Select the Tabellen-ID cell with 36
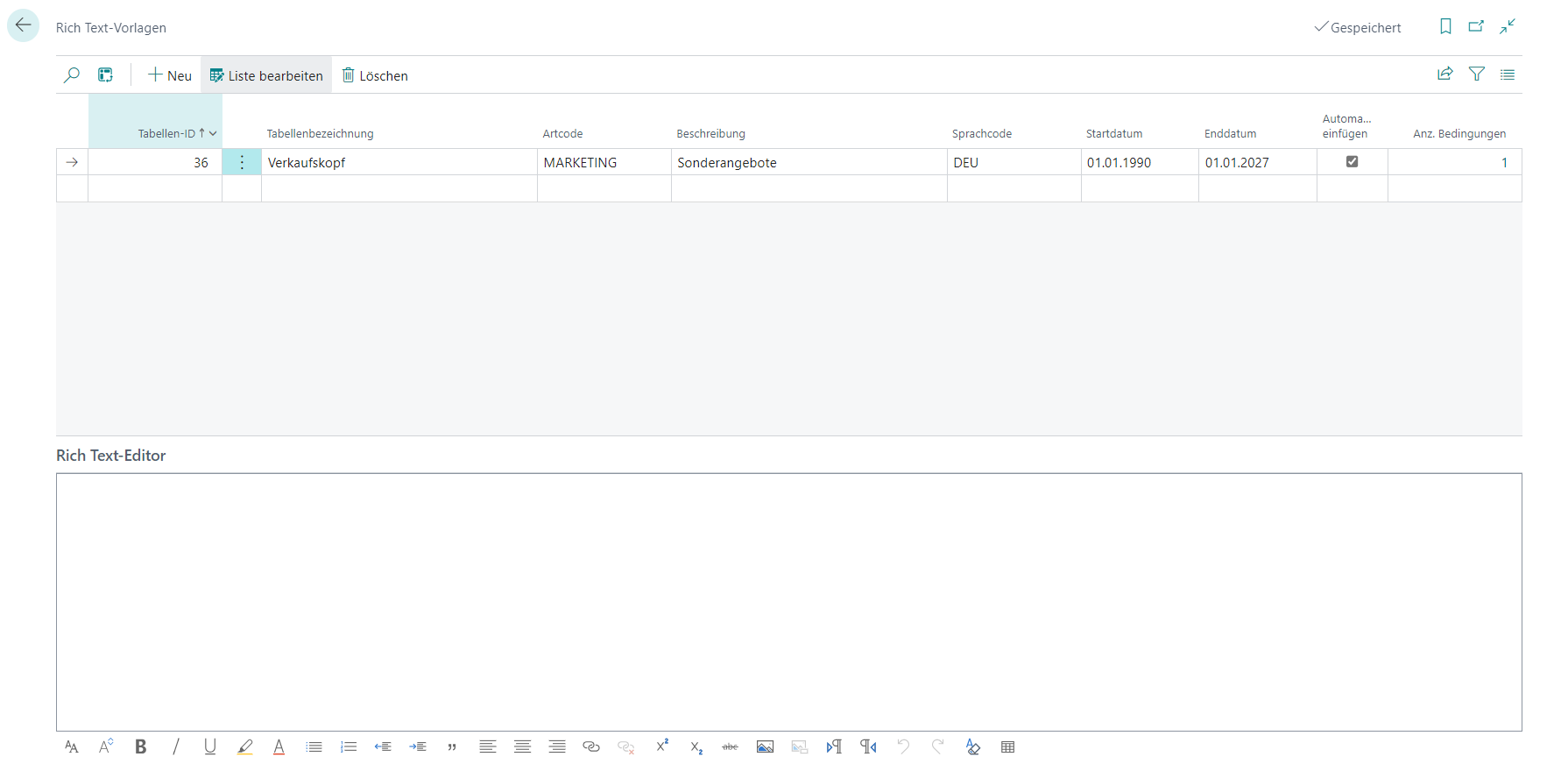This screenshot has height=764, width=1568. tap(155, 162)
